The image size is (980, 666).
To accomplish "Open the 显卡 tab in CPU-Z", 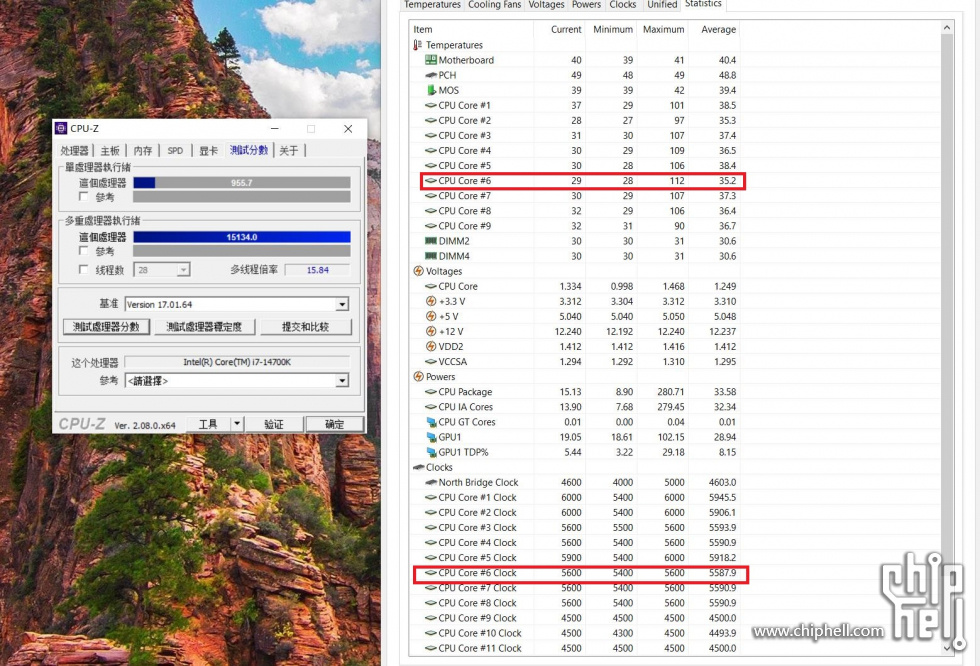I will 209,150.
